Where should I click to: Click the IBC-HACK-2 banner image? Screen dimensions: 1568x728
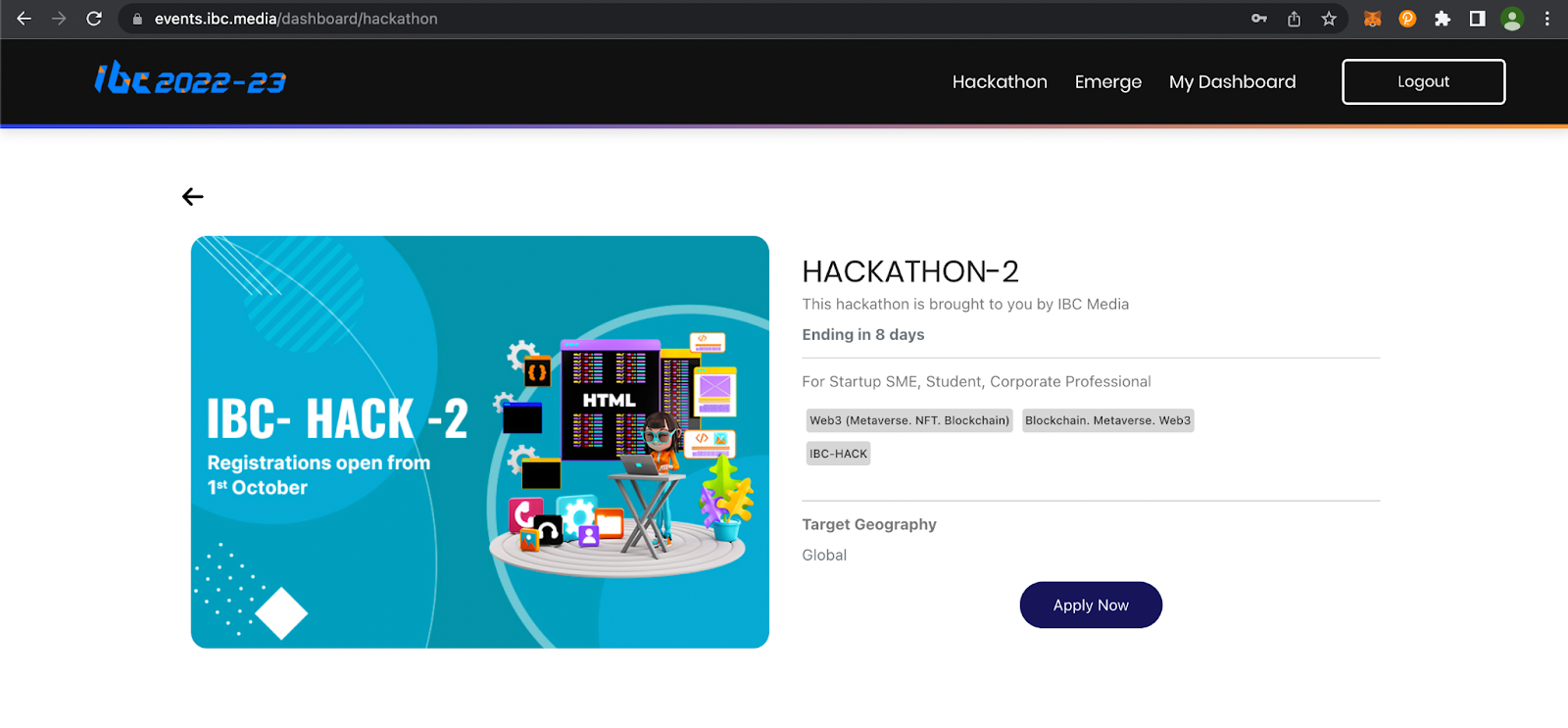[x=480, y=442]
